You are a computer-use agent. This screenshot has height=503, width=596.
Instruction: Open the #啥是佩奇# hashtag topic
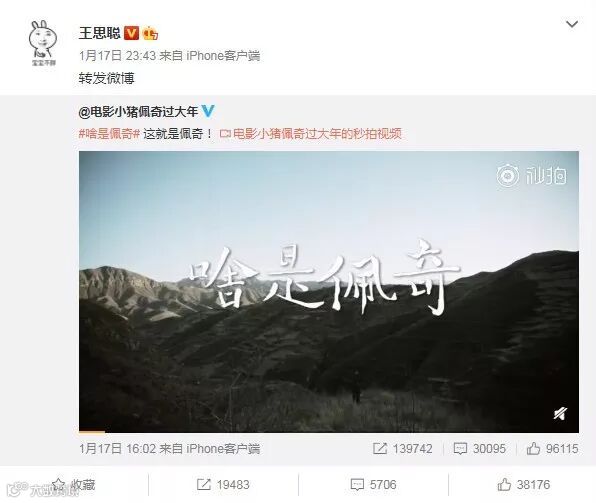point(109,134)
